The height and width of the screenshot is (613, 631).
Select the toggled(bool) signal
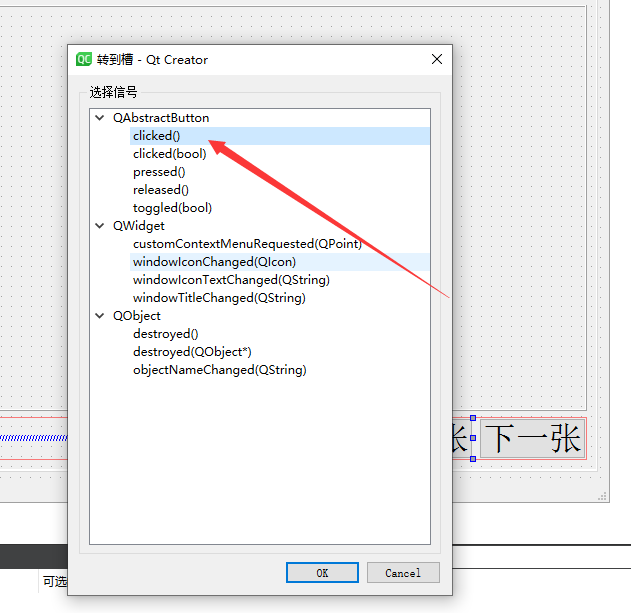[172, 208]
